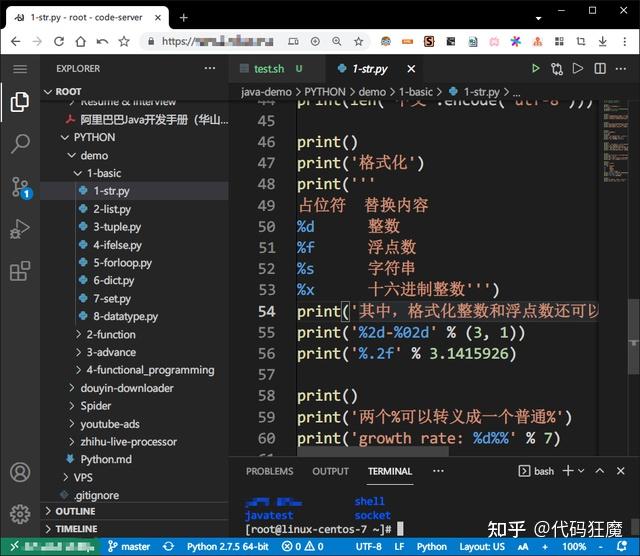The image size is (640, 556).
Task: Expand the 2-function folder
Action: point(78,334)
